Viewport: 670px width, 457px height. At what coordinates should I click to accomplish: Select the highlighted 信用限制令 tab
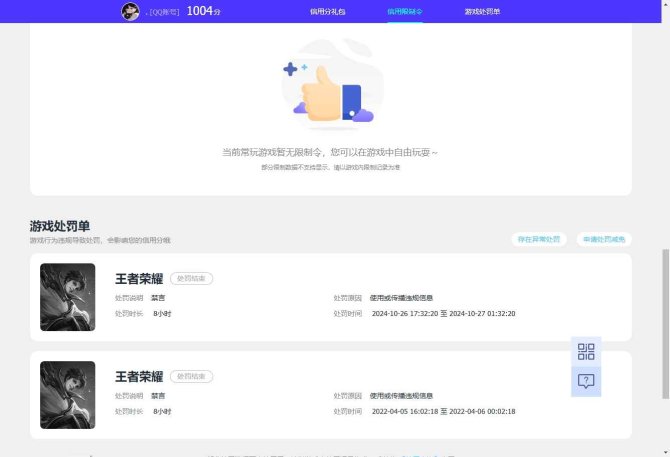tap(405, 12)
